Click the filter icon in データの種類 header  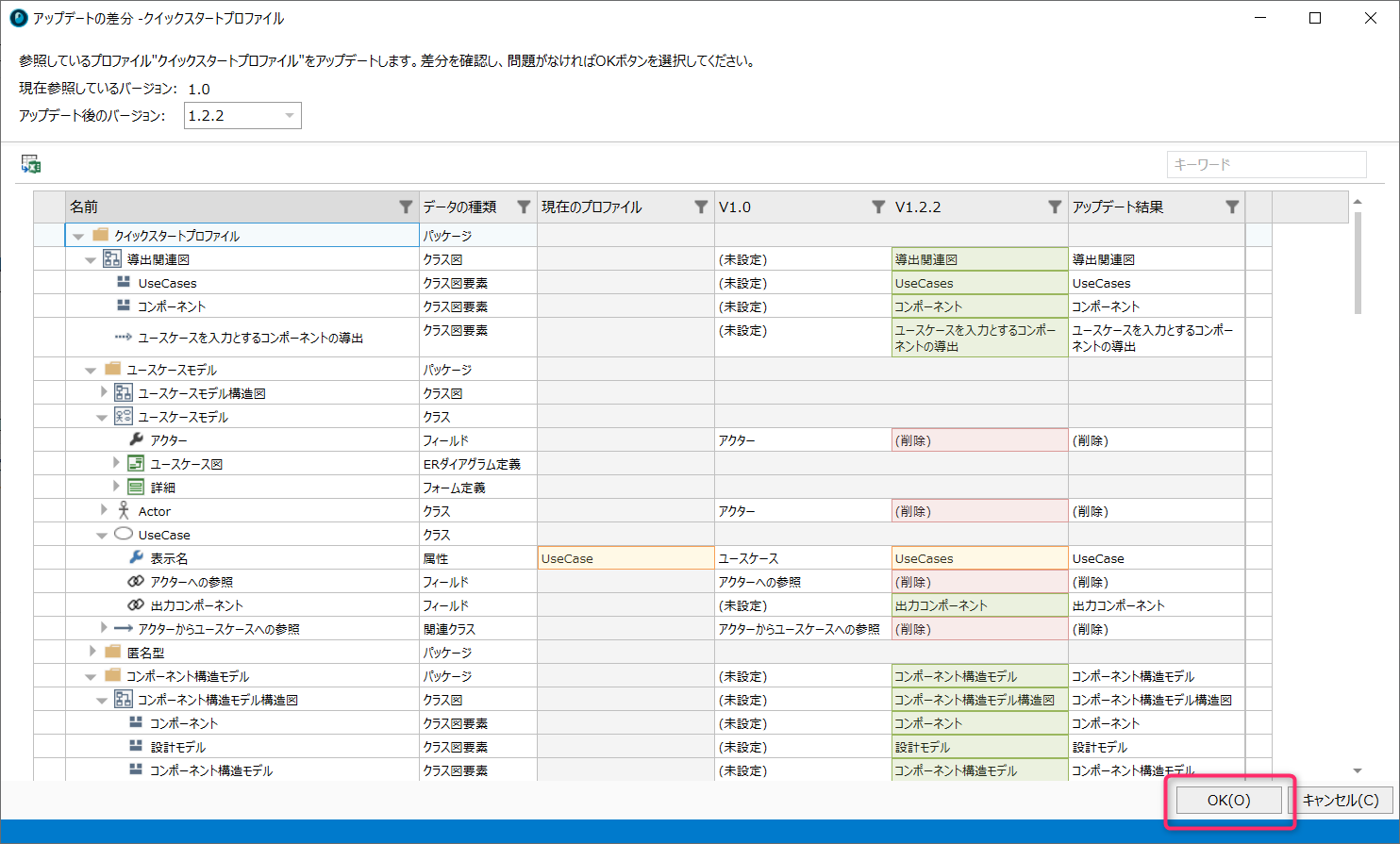click(524, 207)
